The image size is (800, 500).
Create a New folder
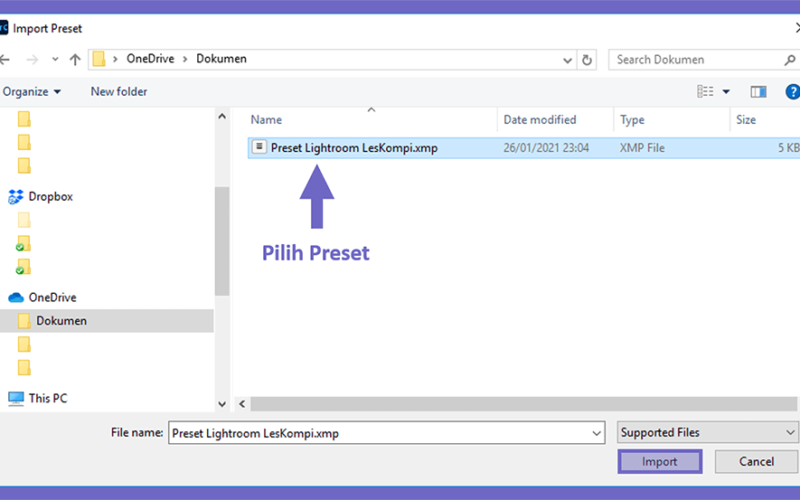119,91
